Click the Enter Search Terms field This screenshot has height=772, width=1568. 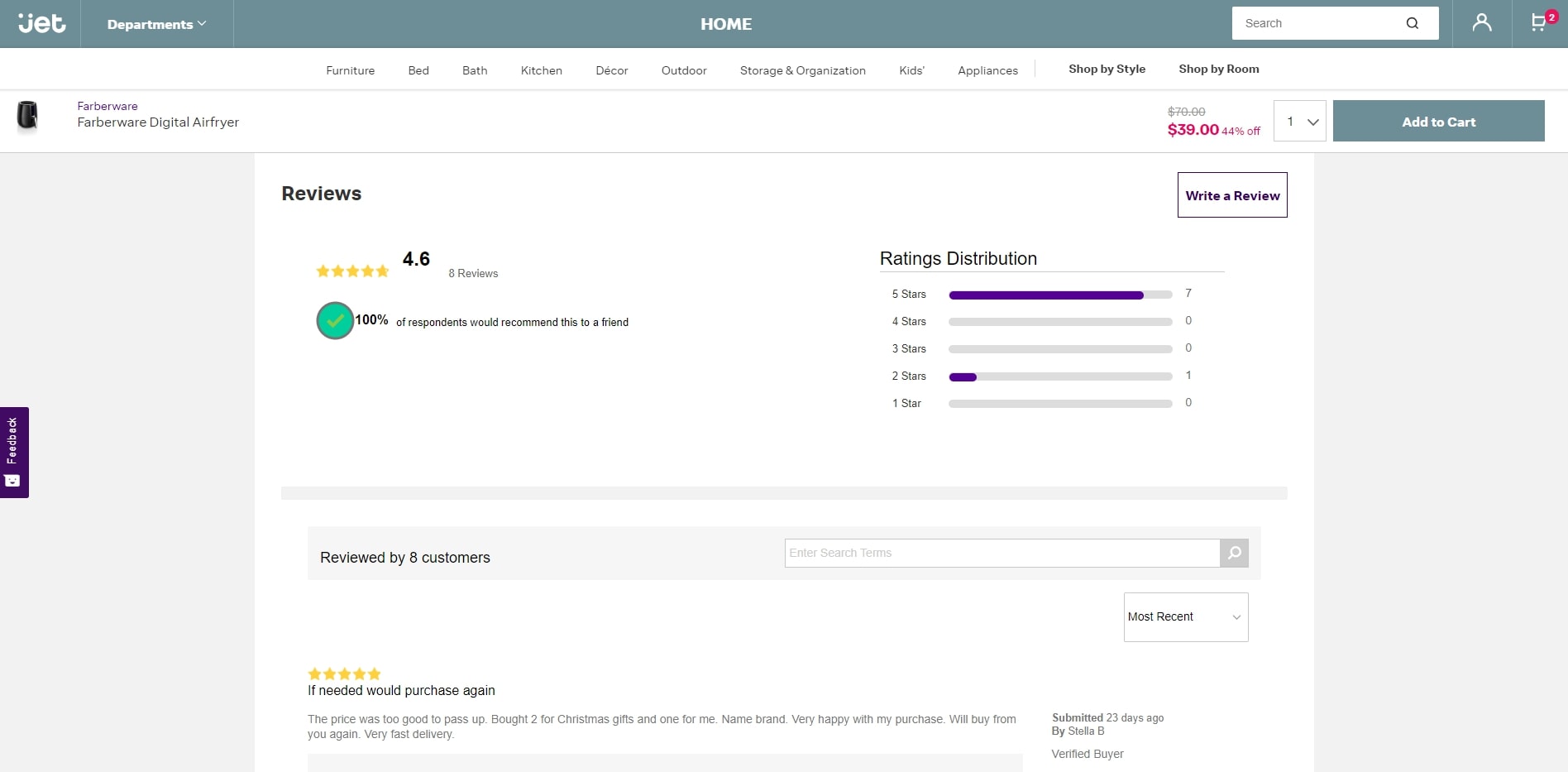[x=1002, y=553]
